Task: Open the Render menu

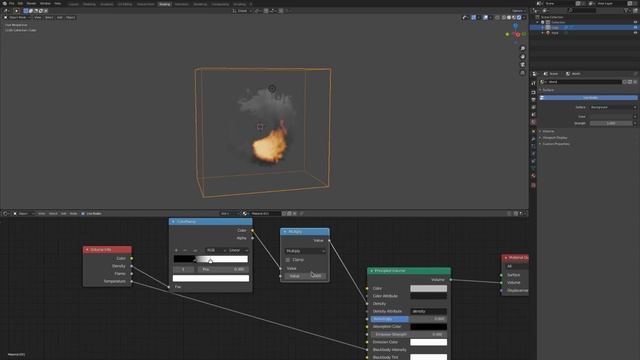Action: (31, 3)
